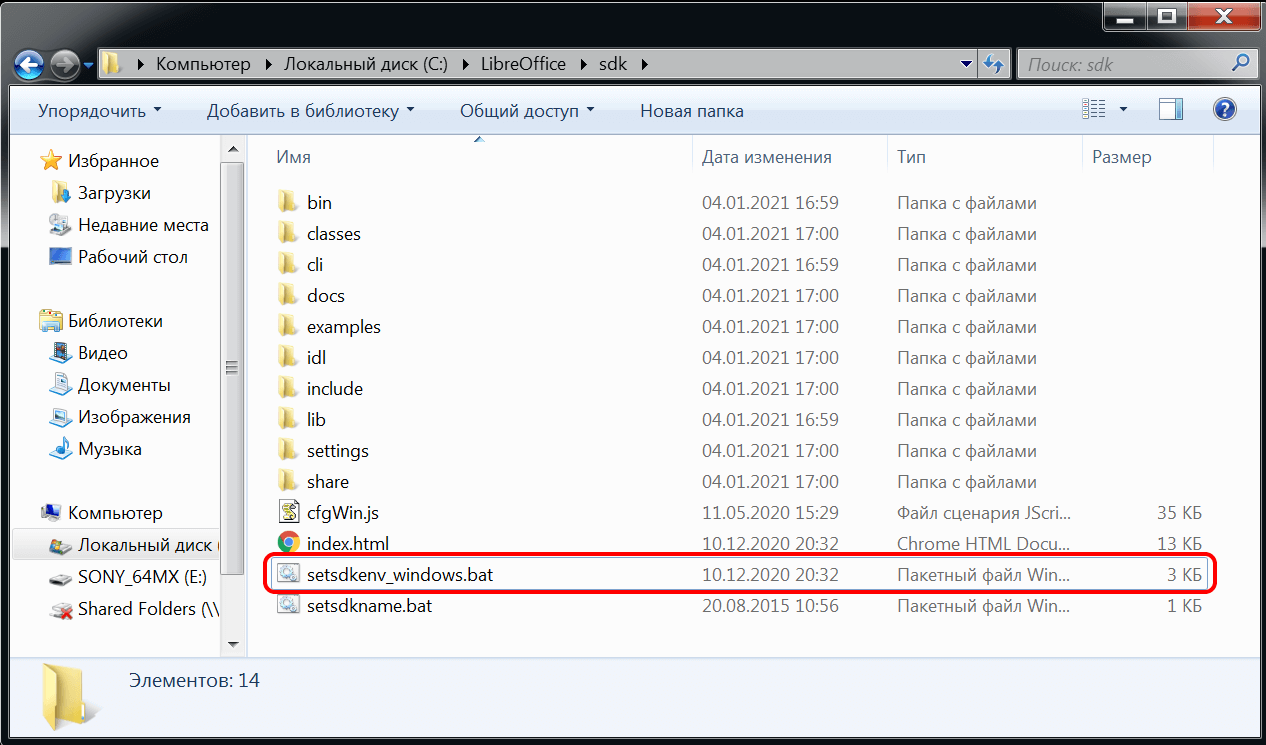Open the recent locations dropdown near the navigation arrows
Viewport: 1266px width, 745px height.
click(x=89, y=66)
